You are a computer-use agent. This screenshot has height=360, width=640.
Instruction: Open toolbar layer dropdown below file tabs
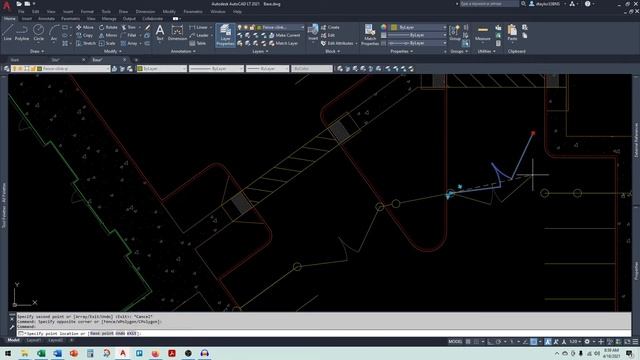[60, 69]
